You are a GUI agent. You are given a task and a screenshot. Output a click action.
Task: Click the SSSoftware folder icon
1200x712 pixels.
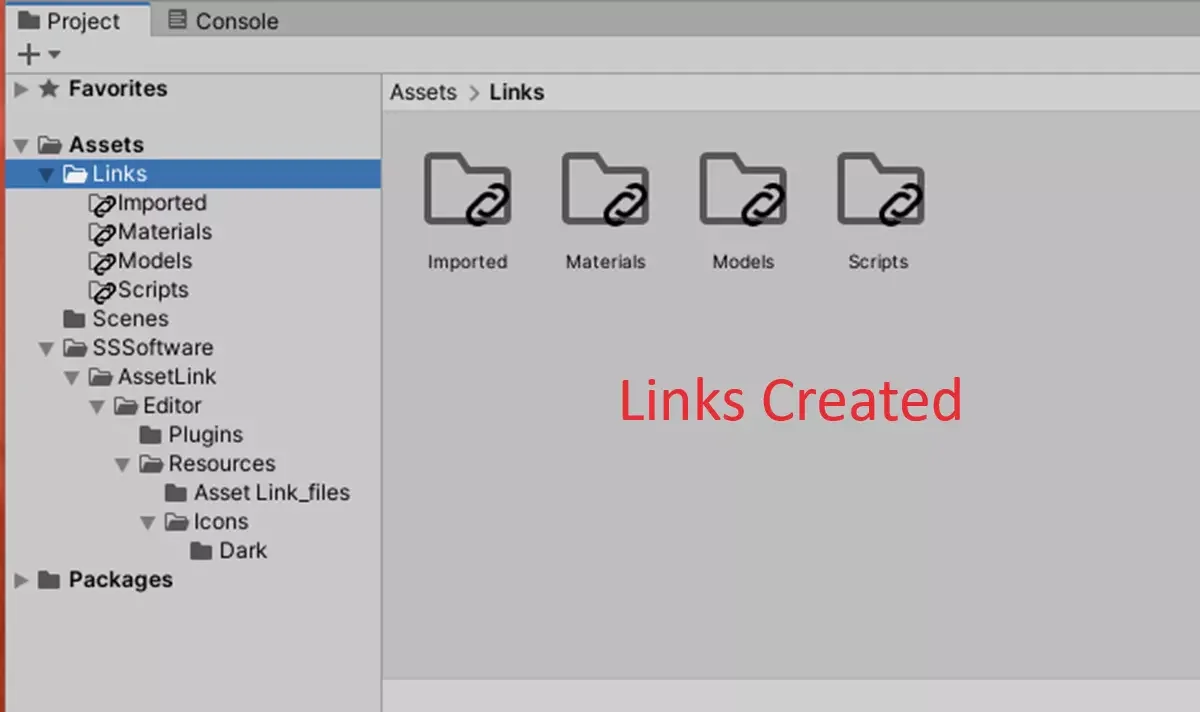[x=75, y=348]
